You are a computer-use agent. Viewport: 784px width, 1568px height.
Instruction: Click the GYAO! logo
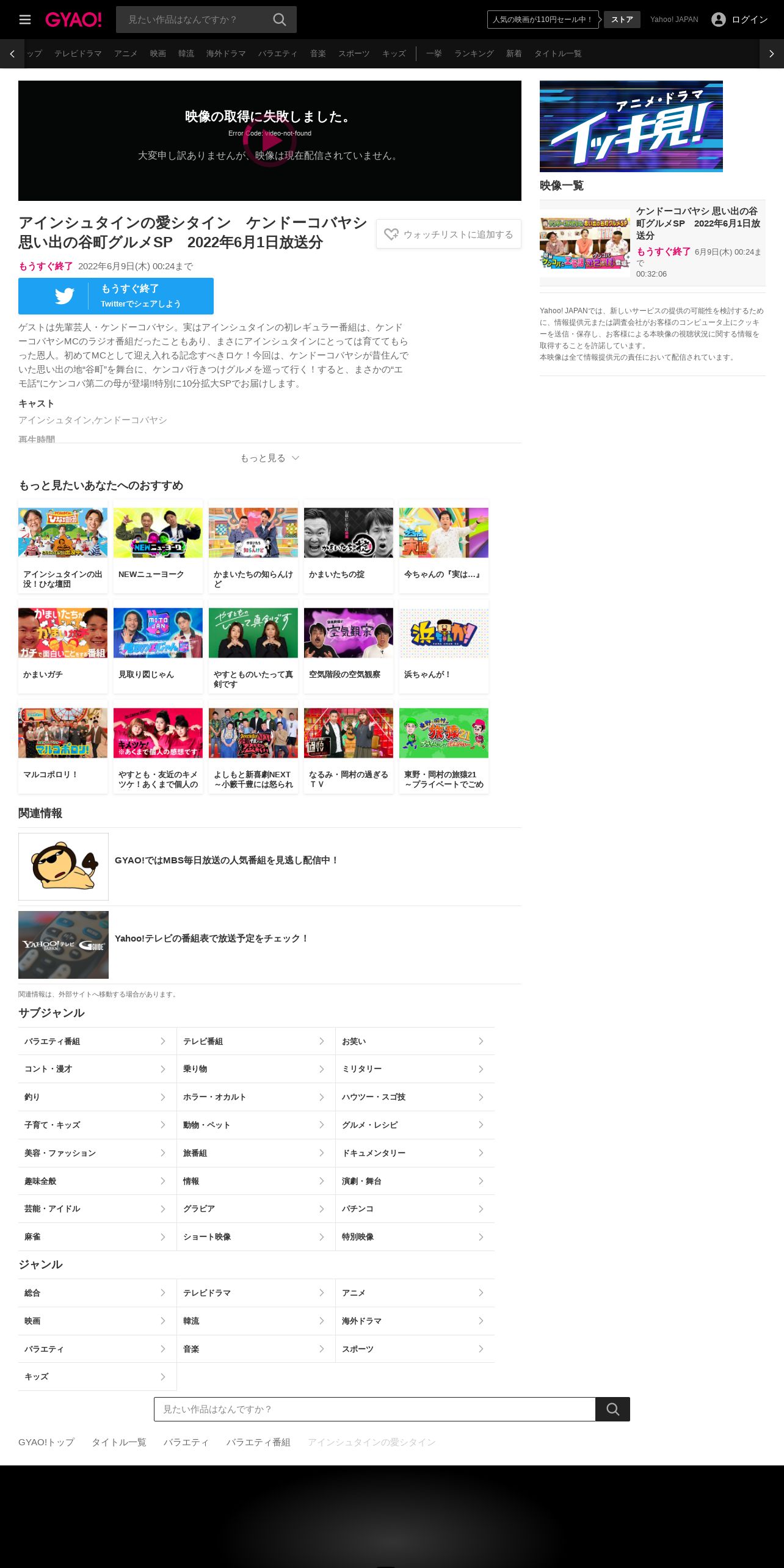click(x=73, y=20)
